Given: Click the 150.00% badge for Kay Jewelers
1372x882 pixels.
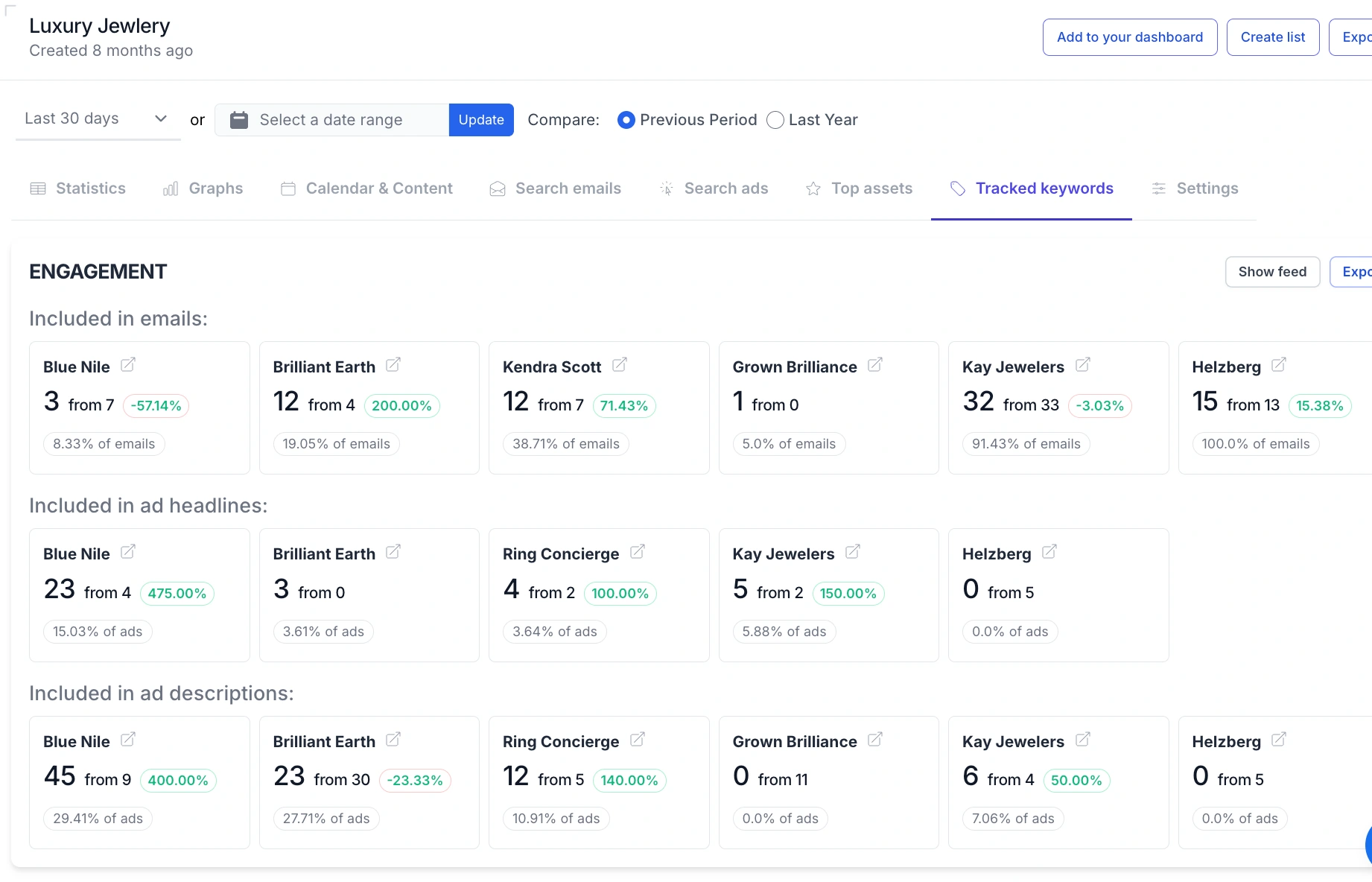Looking at the screenshot, I should 848,594.
